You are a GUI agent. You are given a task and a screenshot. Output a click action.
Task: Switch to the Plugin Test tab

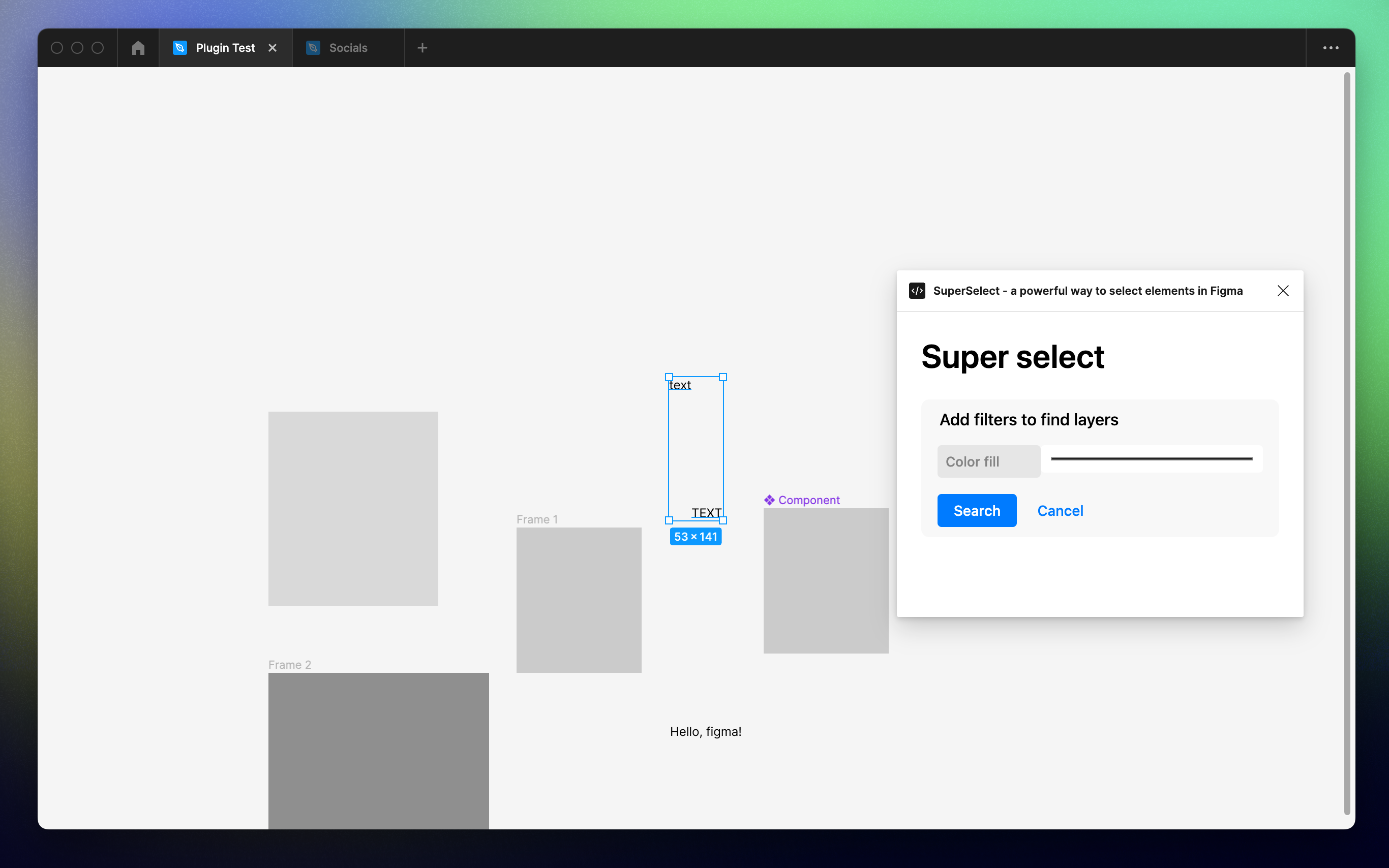pyautogui.click(x=225, y=48)
